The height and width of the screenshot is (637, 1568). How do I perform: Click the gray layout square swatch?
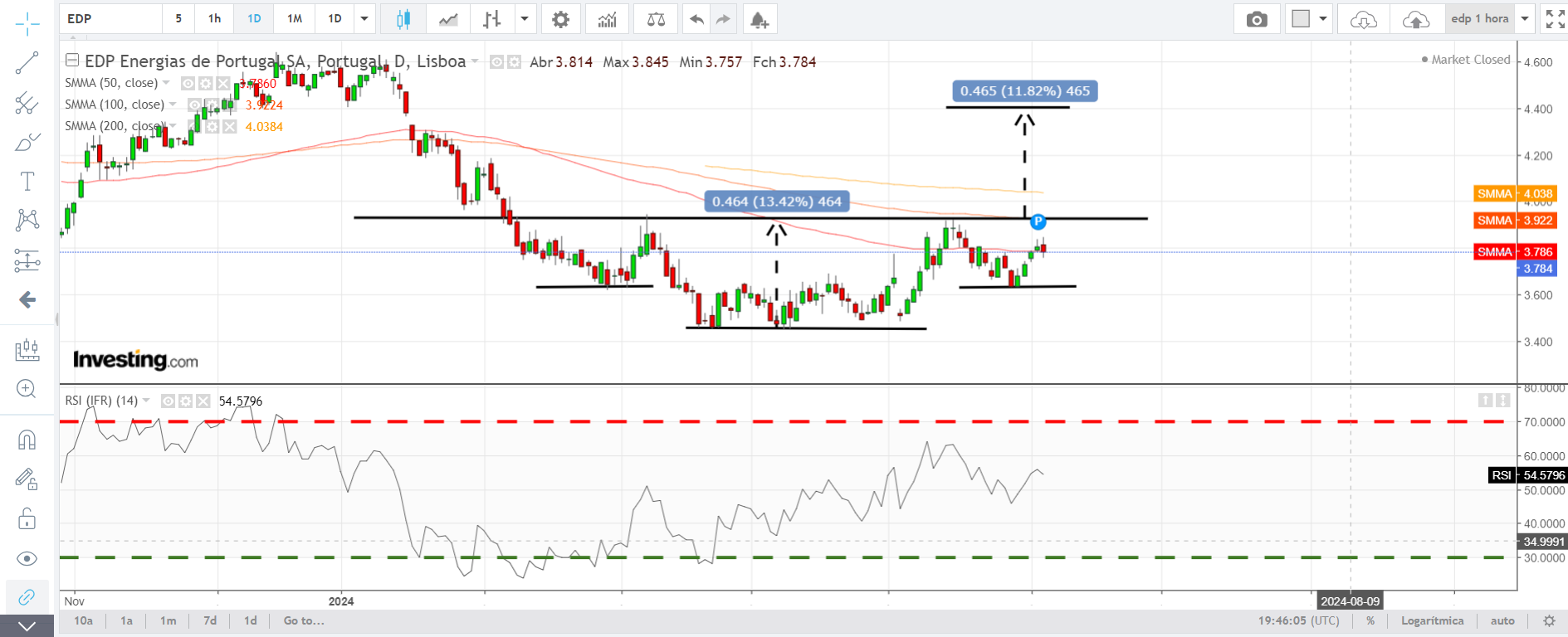[1301, 19]
